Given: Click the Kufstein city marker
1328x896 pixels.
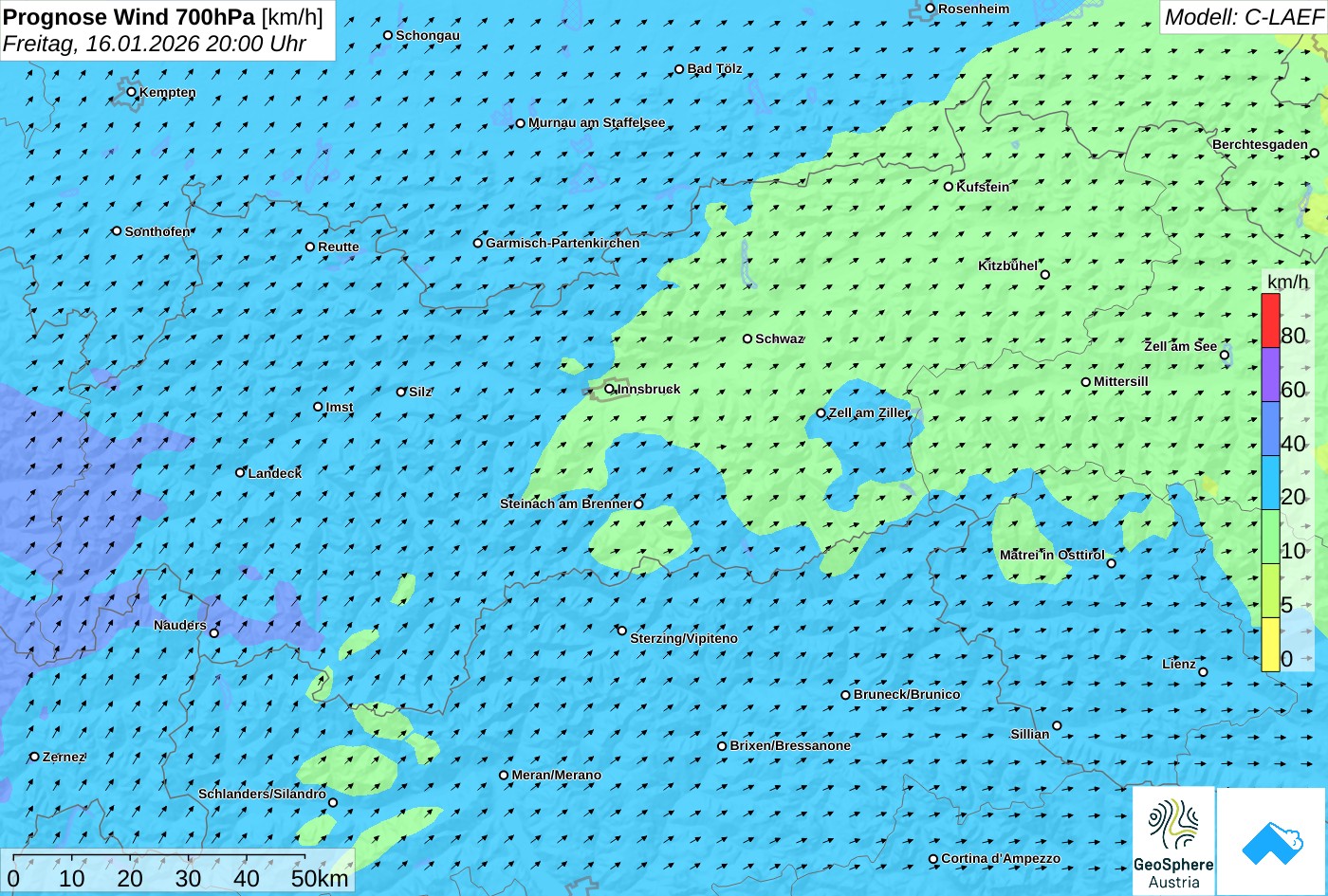Looking at the screenshot, I should 948,187.
